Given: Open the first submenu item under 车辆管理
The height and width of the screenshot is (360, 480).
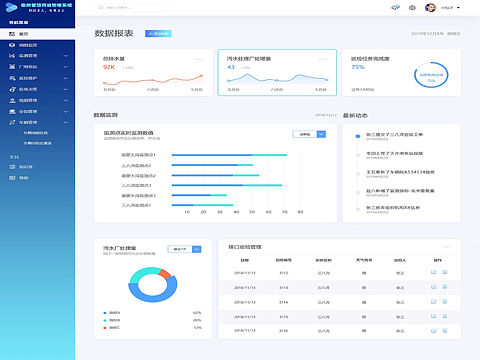Looking at the screenshot, I should [36, 133].
